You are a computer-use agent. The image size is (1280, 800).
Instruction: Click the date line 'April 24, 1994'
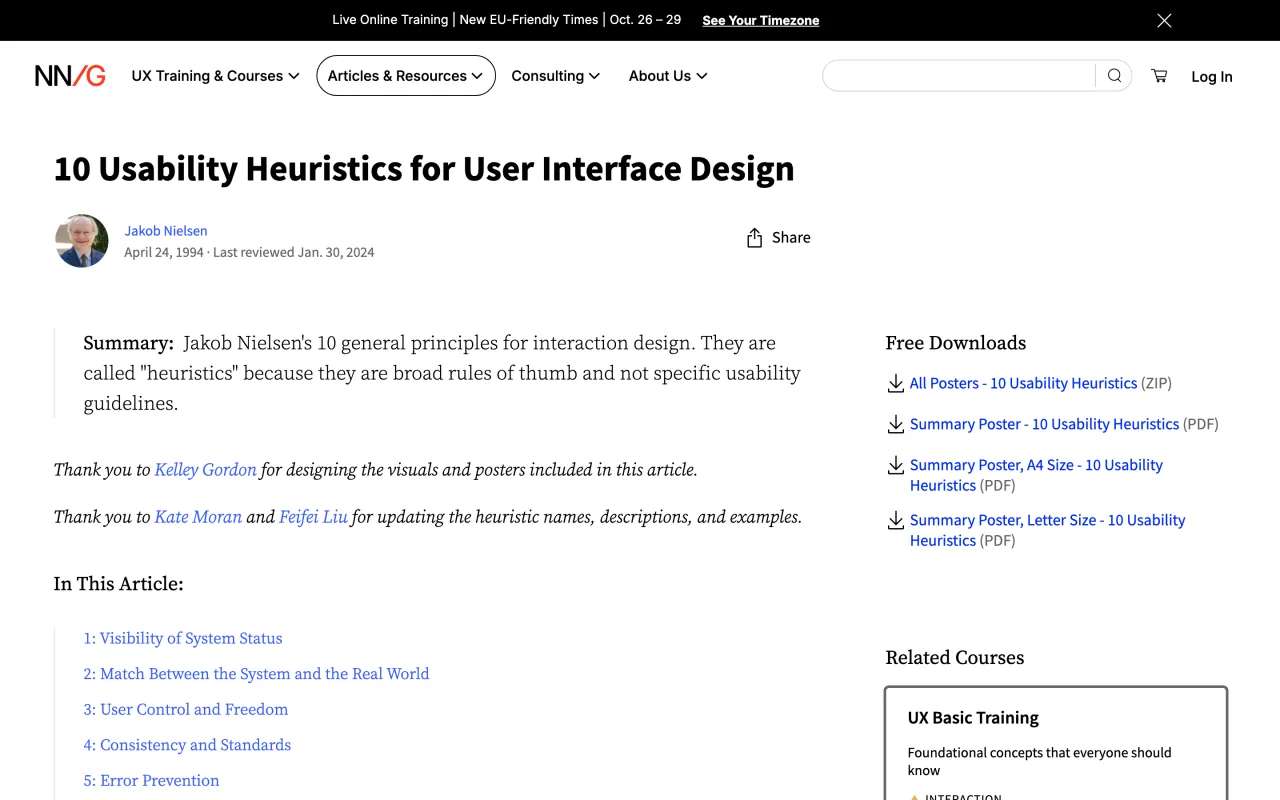point(164,253)
